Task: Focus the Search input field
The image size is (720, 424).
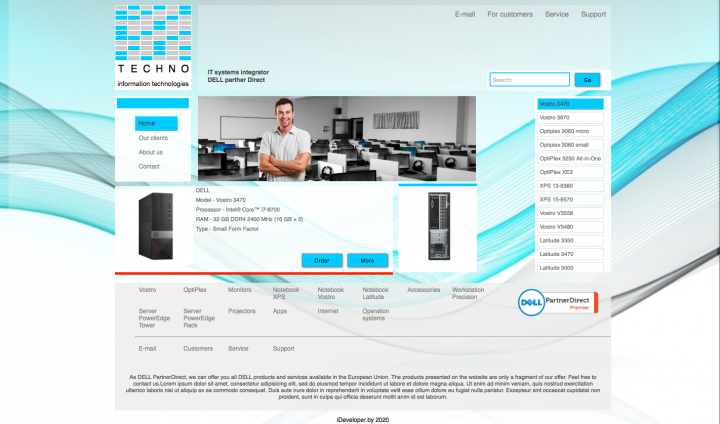Action: coord(529,79)
